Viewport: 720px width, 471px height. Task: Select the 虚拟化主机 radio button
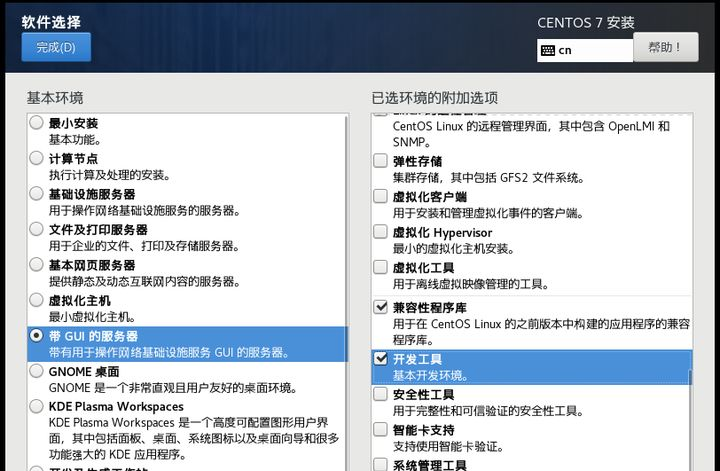pyautogui.click(x=36, y=300)
